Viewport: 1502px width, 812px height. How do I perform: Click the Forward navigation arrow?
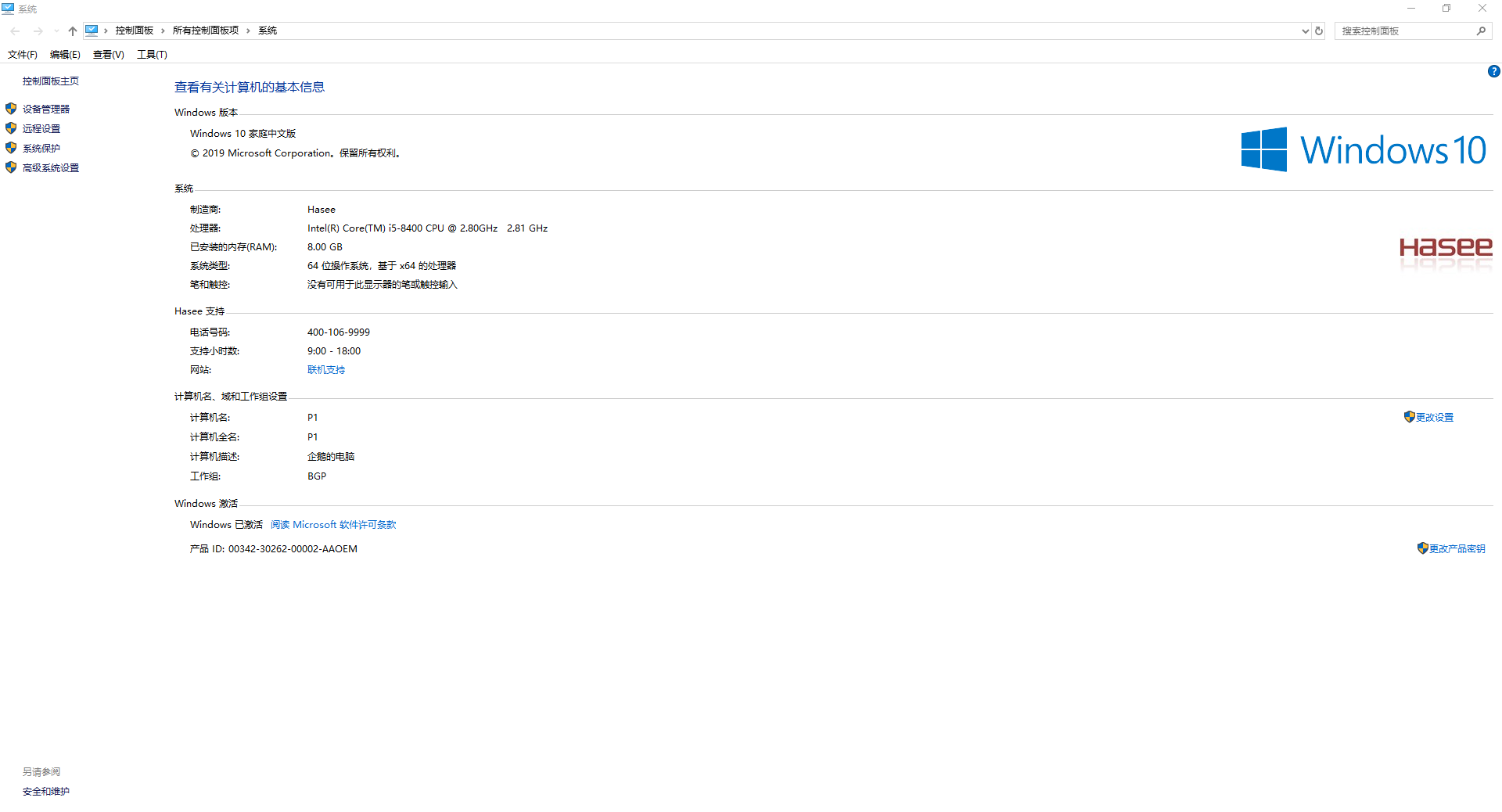pos(38,31)
